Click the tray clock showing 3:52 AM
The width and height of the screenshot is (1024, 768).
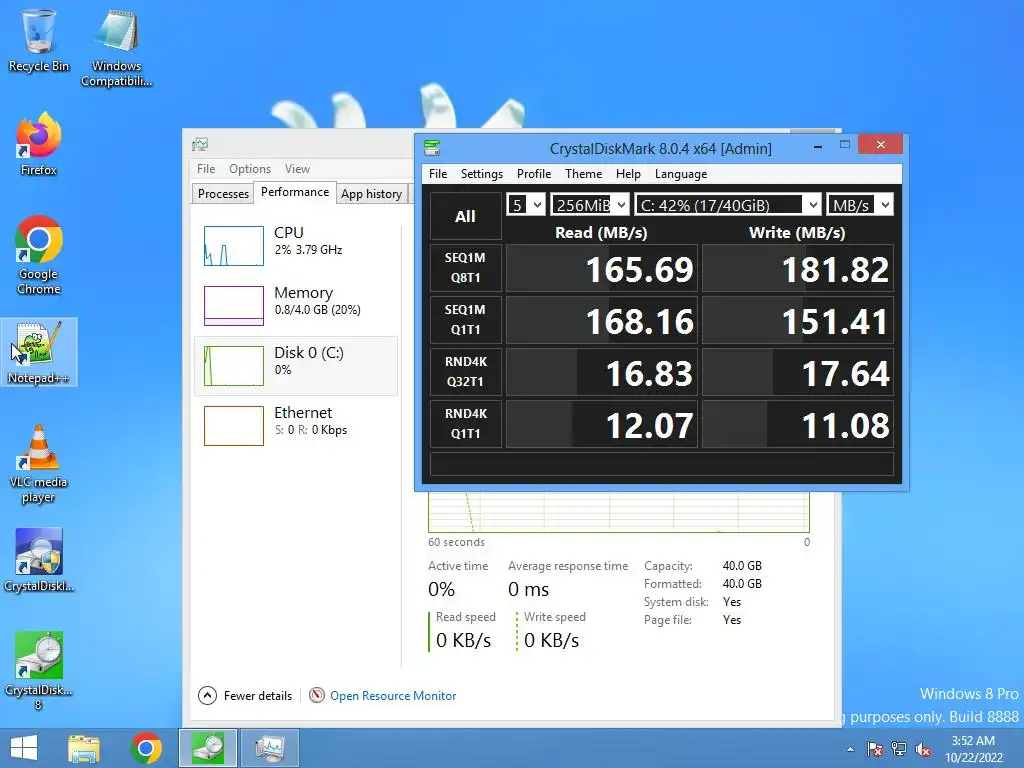point(973,749)
